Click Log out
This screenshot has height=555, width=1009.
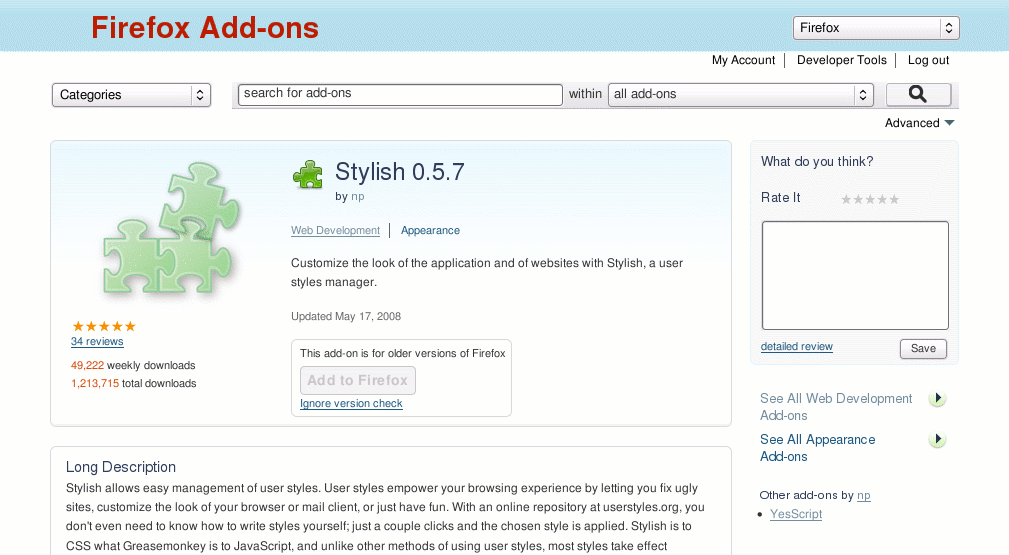(x=929, y=60)
